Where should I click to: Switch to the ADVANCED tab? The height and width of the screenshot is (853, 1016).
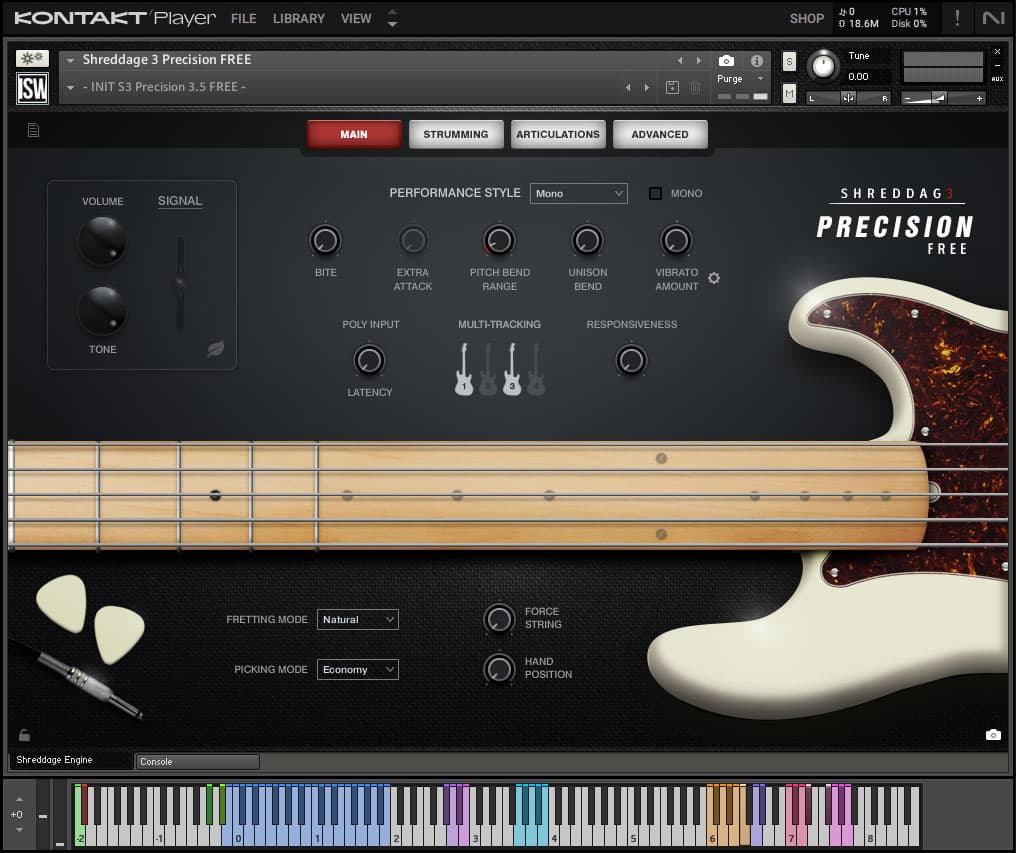point(660,134)
